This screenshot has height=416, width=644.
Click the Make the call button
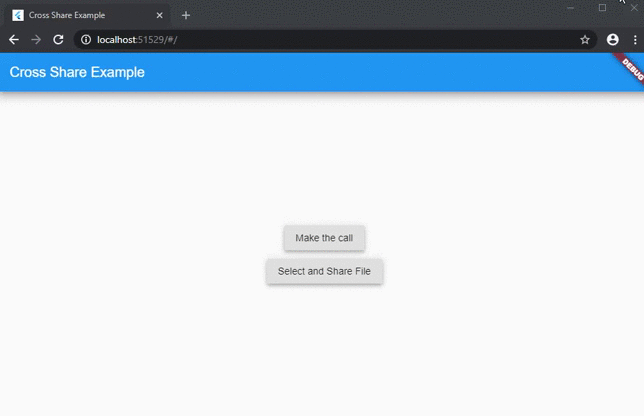(x=324, y=238)
